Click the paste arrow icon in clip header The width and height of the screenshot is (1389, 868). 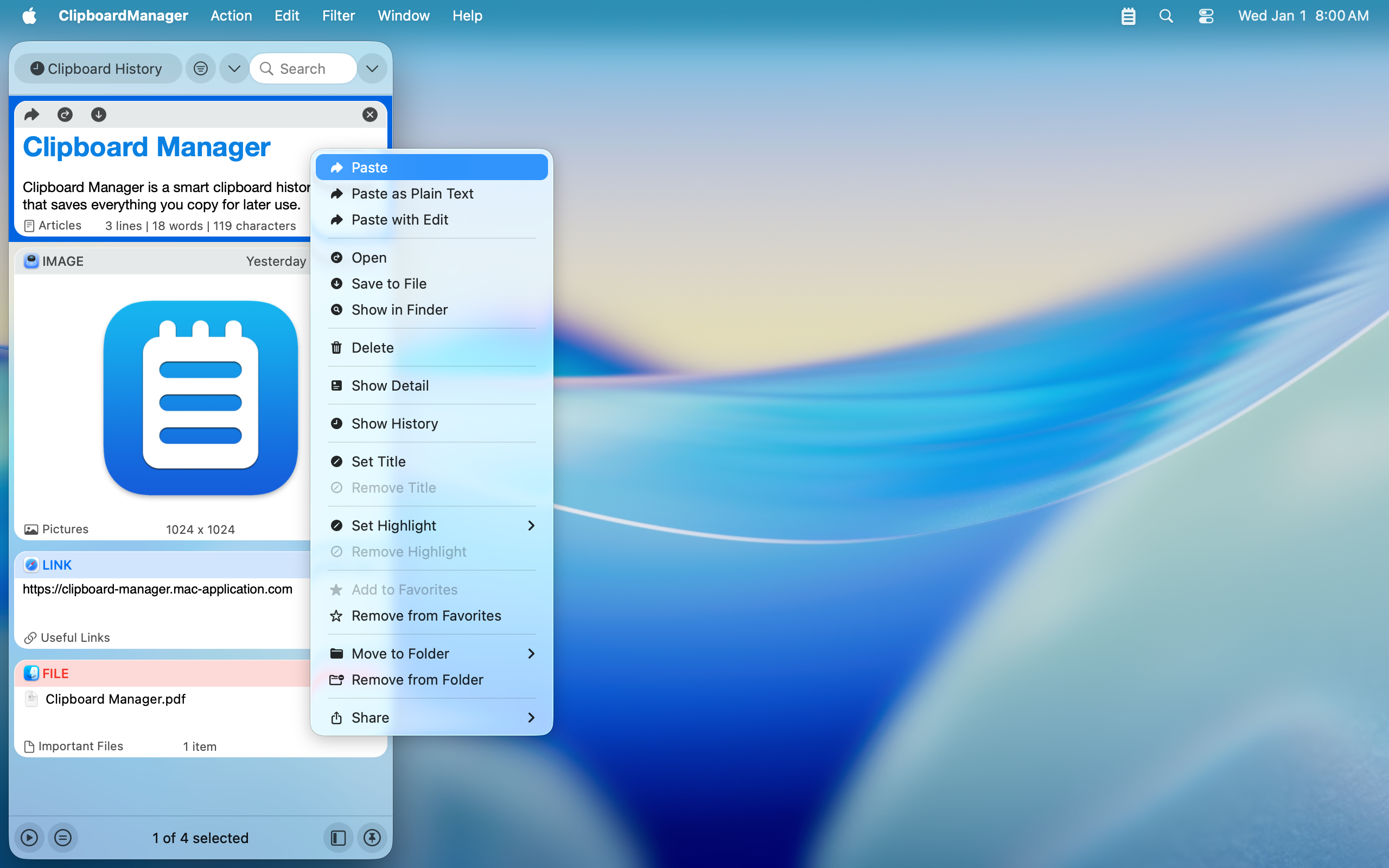point(31,115)
